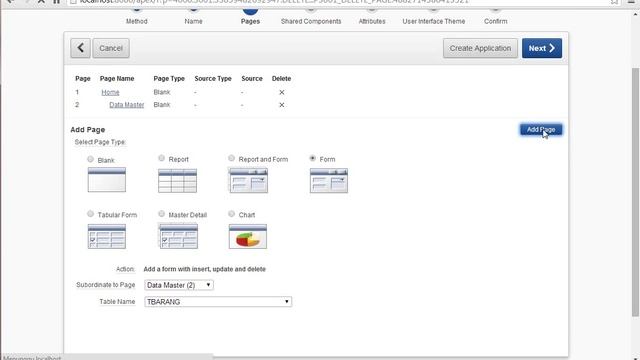640x360 pixels.
Task: Click the Report page type thumbnail image
Action: point(178,180)
